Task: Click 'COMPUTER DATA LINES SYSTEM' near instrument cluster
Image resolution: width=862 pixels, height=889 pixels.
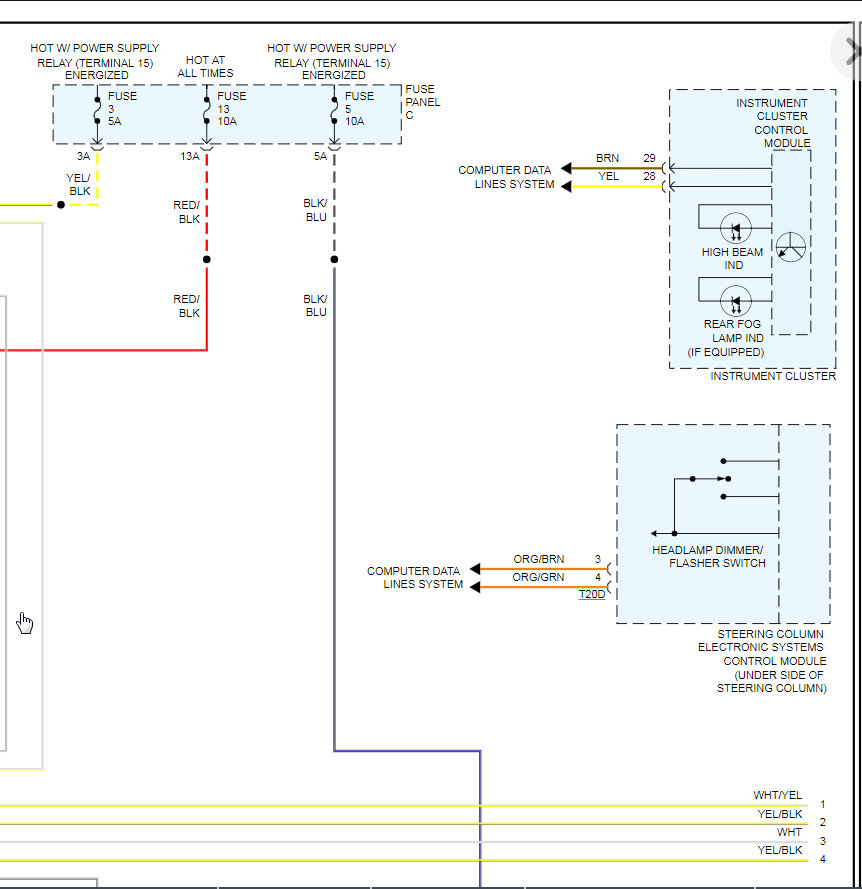Action: pyautogui.click(x=506, y=177)
